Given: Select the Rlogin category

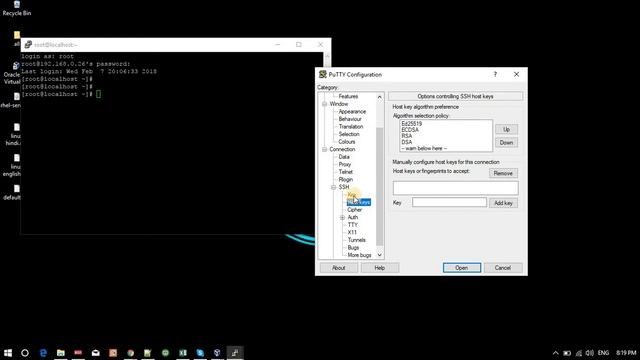Looking at the screenshot, I should 345,179.
